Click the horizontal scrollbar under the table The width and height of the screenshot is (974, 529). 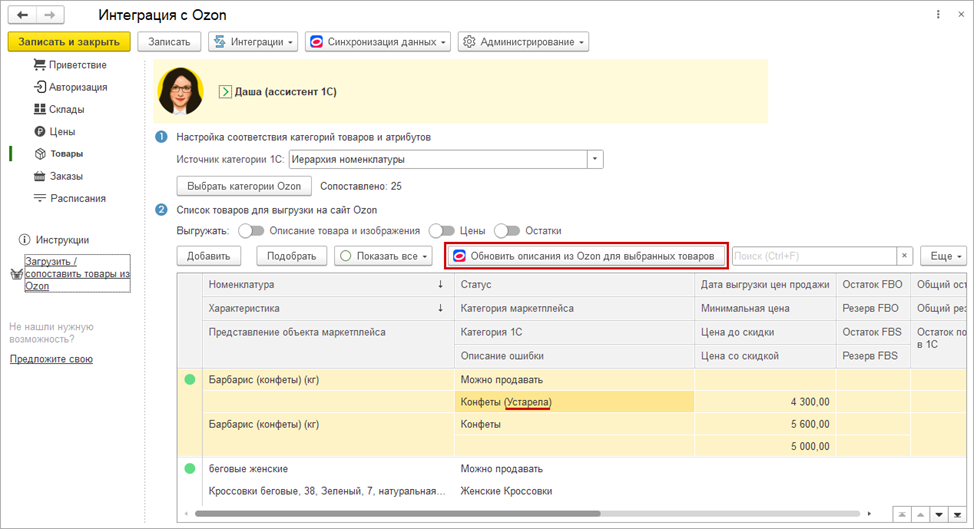pos(500,513)
